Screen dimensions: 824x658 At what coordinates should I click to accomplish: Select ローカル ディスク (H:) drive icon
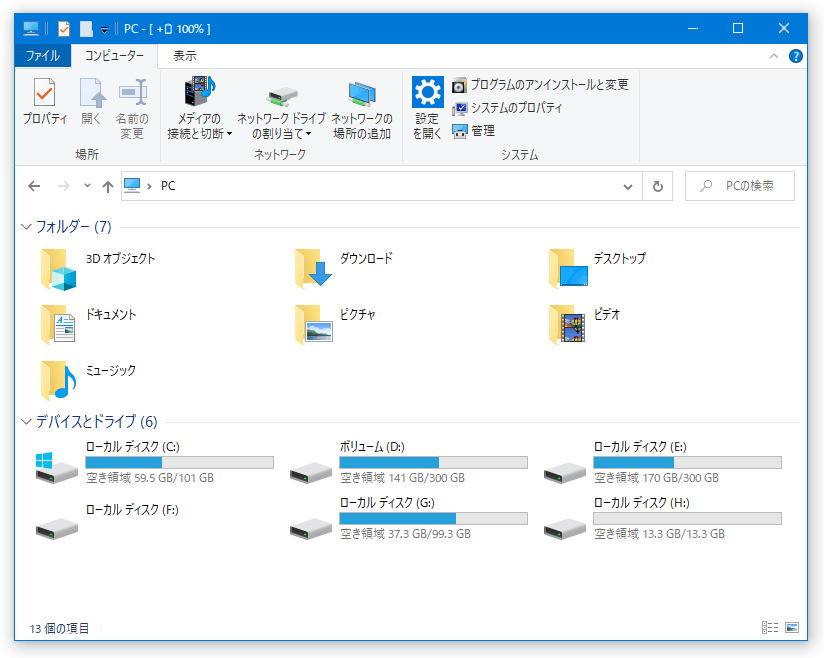pos(564,528)
